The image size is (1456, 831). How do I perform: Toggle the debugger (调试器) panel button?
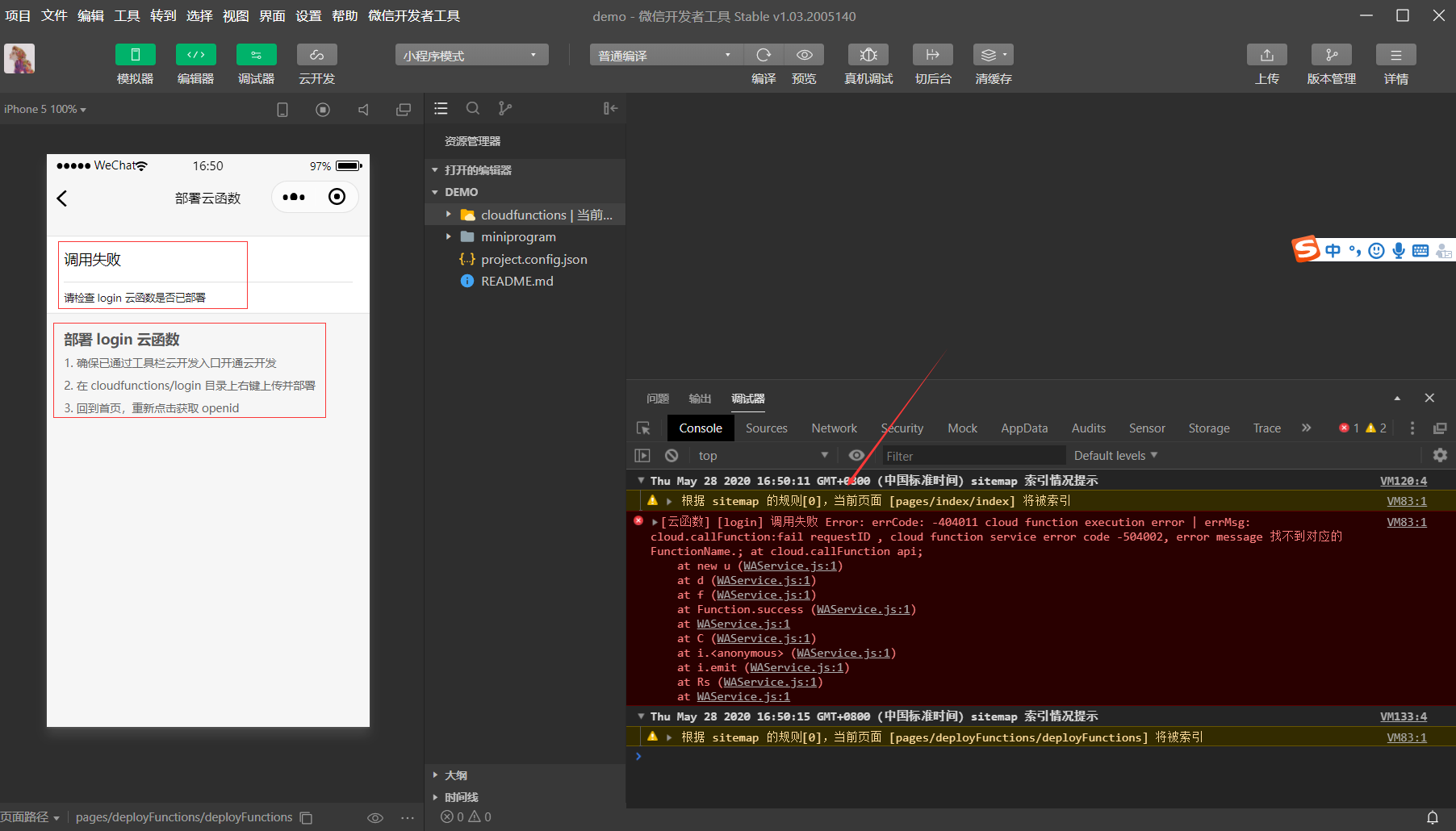click(256, 55)
